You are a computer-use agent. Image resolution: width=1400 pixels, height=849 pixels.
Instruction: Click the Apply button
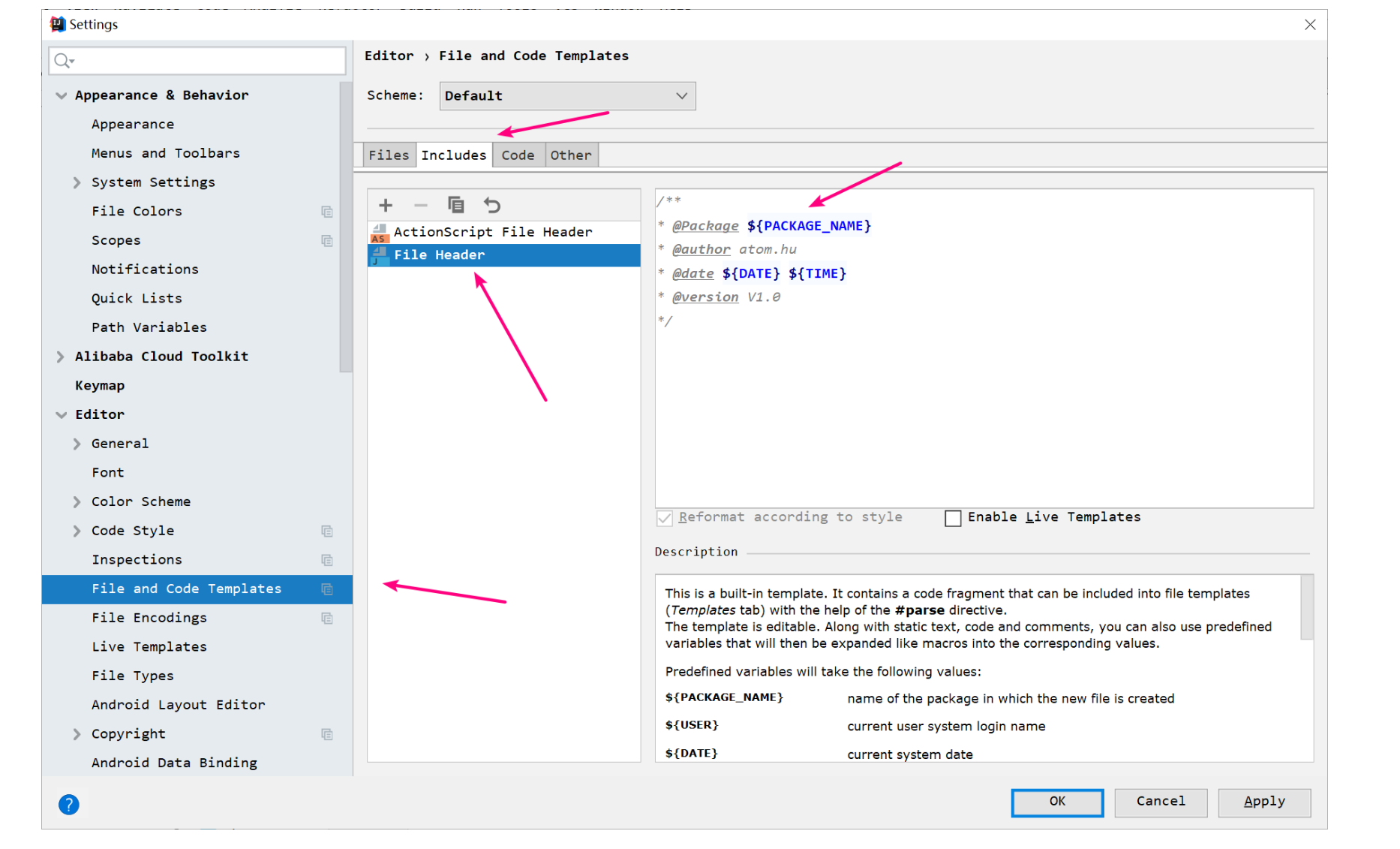coord(1264,802)
